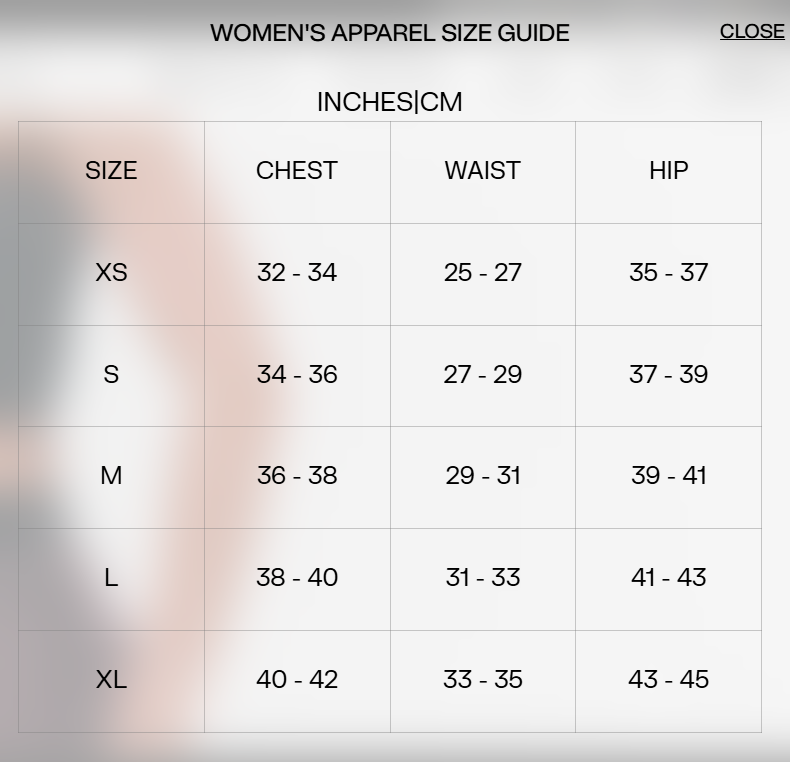The image size is (790, 762).
Task: Click M waist measurement 29 - 31
Action: 482,476
